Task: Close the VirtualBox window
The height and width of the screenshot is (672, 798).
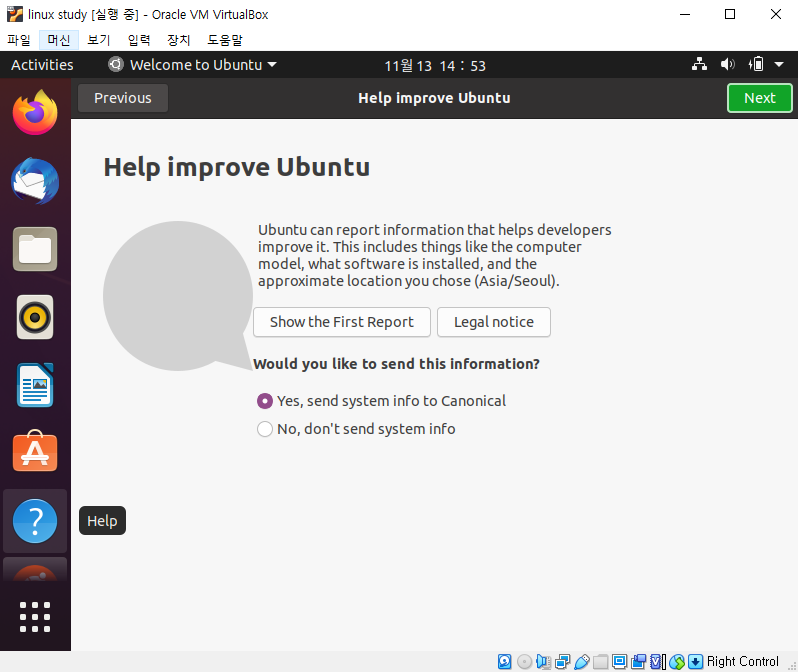Action: (x=776, y=14)
